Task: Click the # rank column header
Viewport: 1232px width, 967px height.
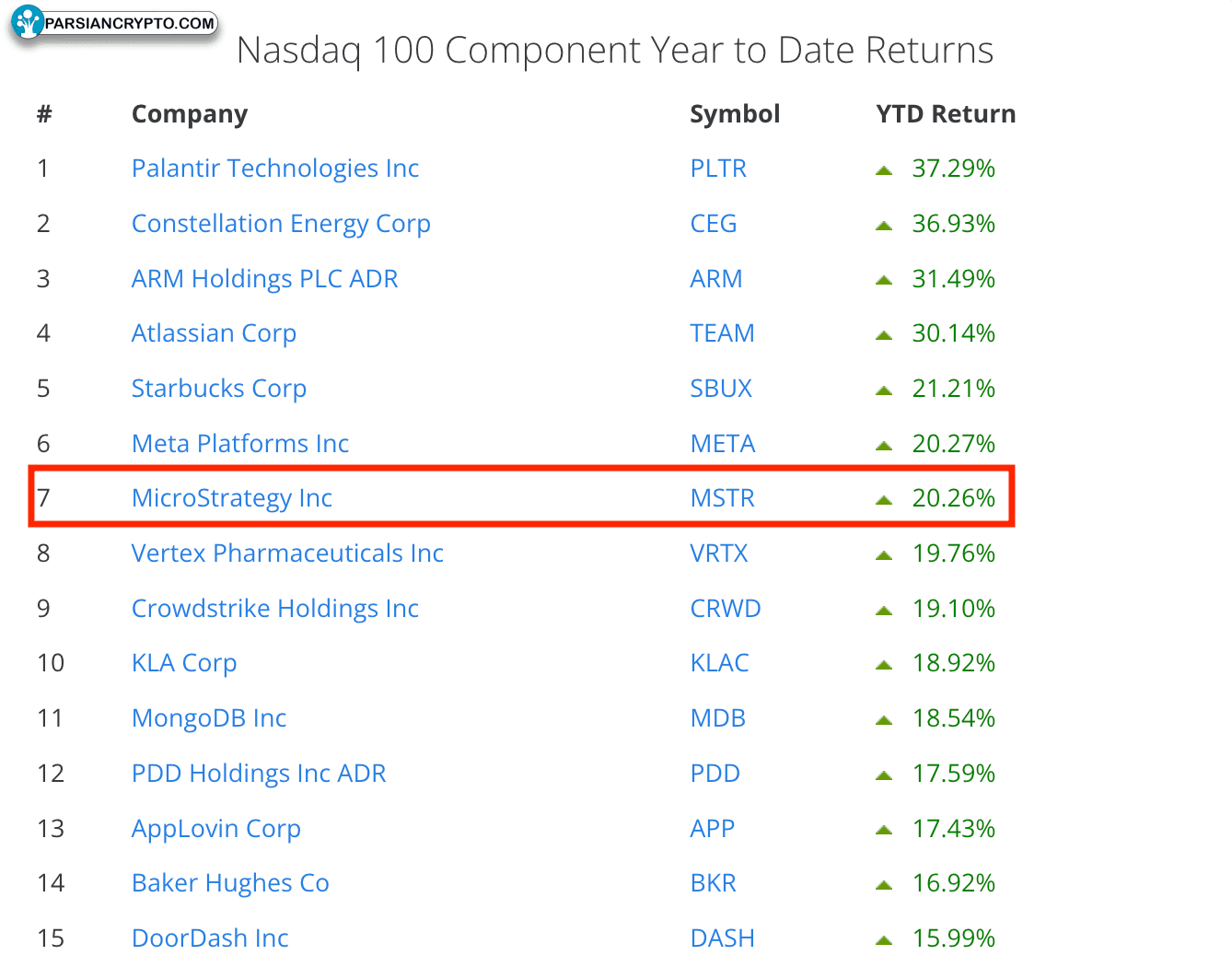Action: (44, 114)
